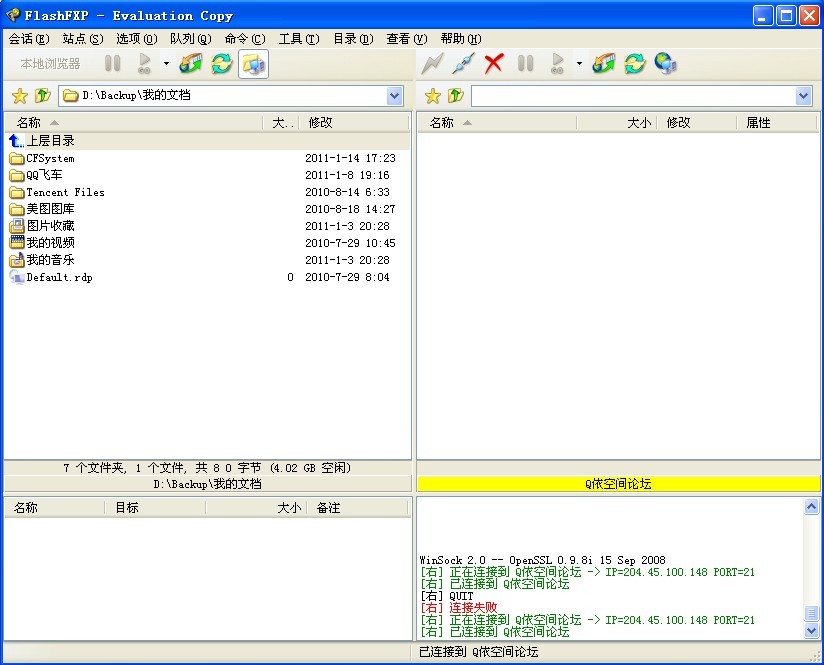The image size is (824, 665).
Task: Click the globe icon to switch to the FTP browser
Action: click(x=665, y=64)
